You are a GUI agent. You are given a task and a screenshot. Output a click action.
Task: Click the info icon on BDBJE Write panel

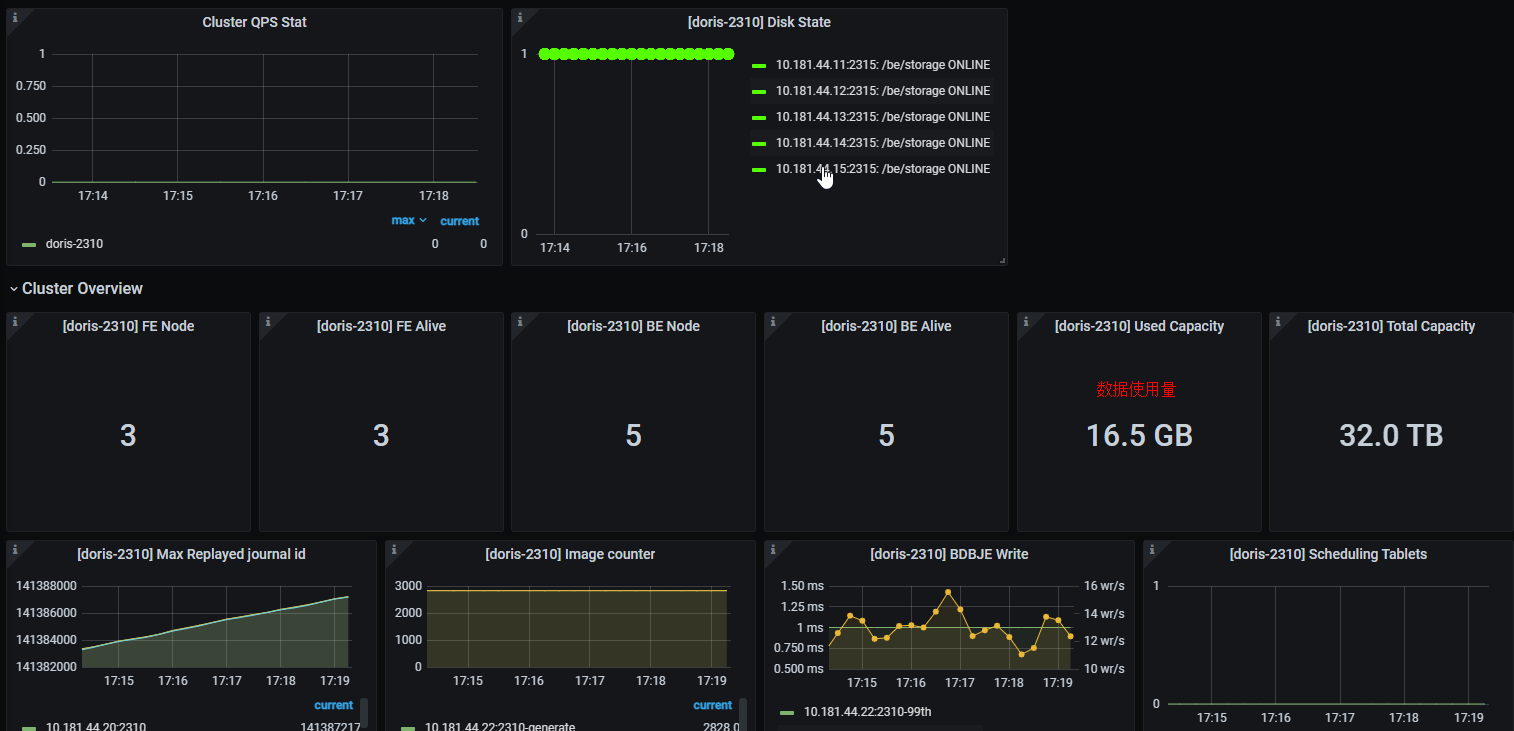(x=773, y=549)
